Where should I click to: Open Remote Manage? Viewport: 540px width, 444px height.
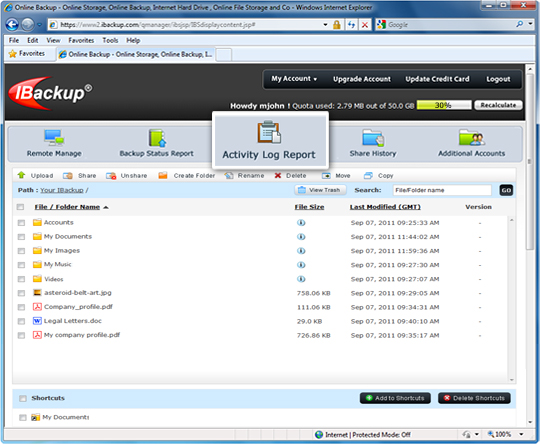pos(54,144)
